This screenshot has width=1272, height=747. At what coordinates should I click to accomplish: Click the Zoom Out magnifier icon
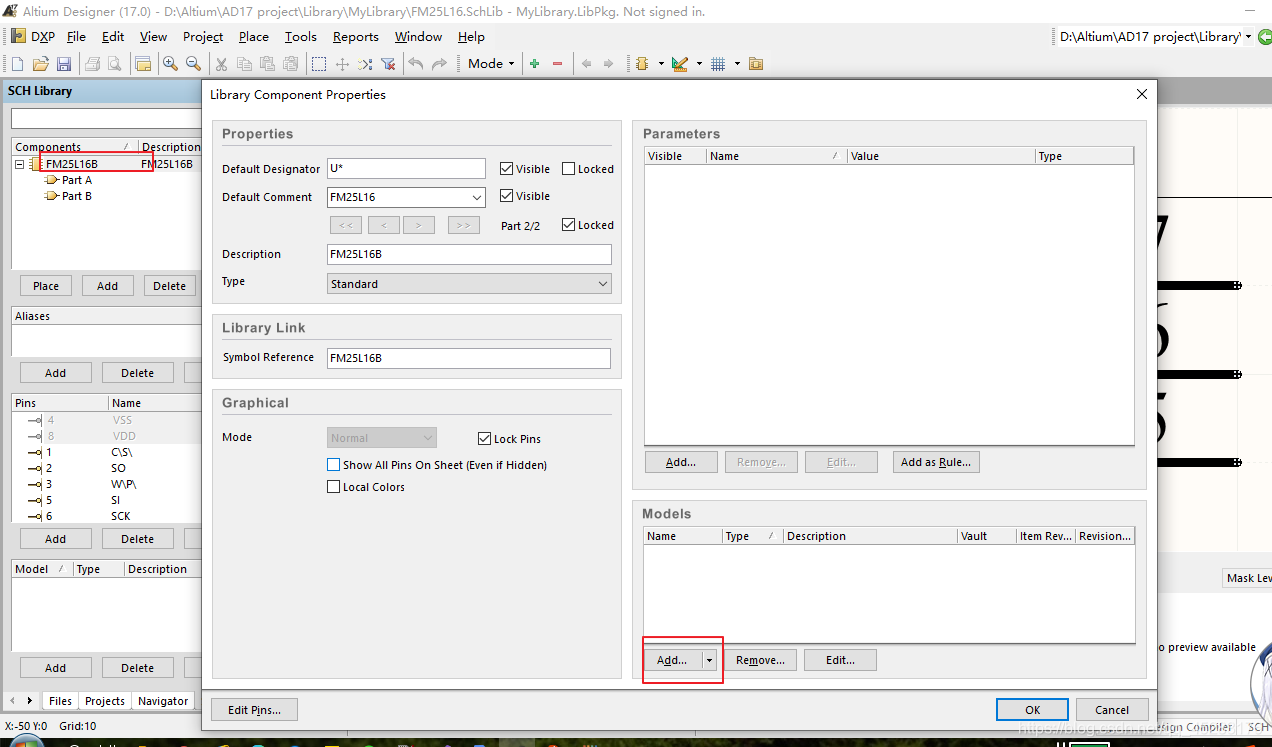tap(193, 64)
